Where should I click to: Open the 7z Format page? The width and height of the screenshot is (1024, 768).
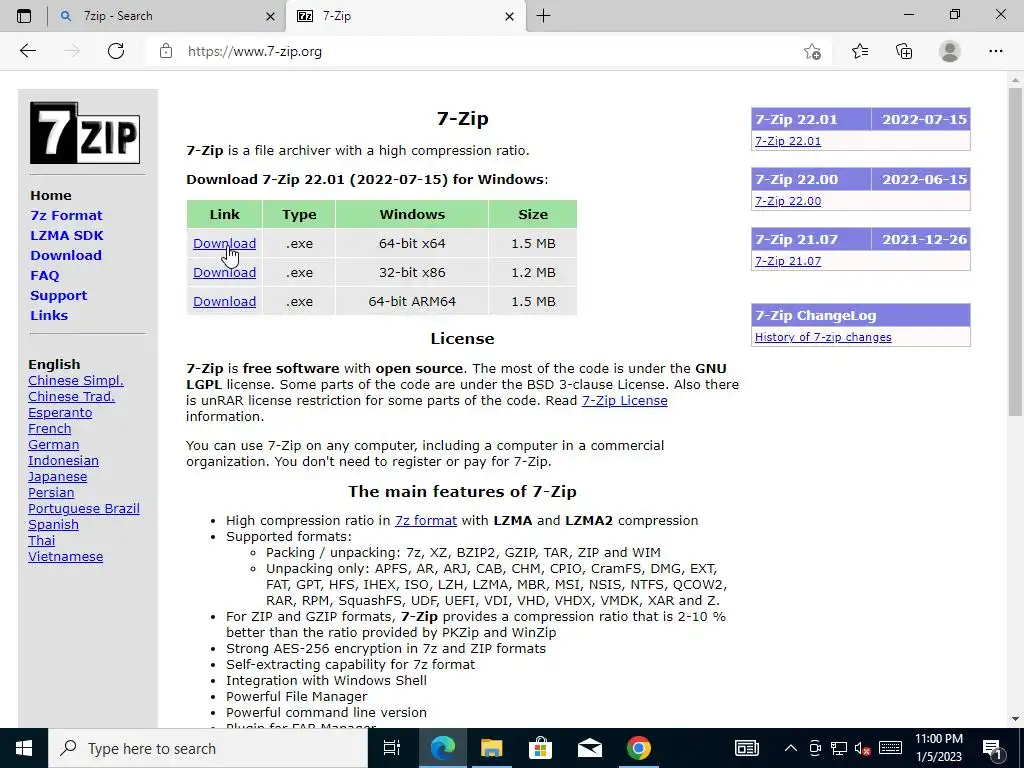tap(67, 216)
